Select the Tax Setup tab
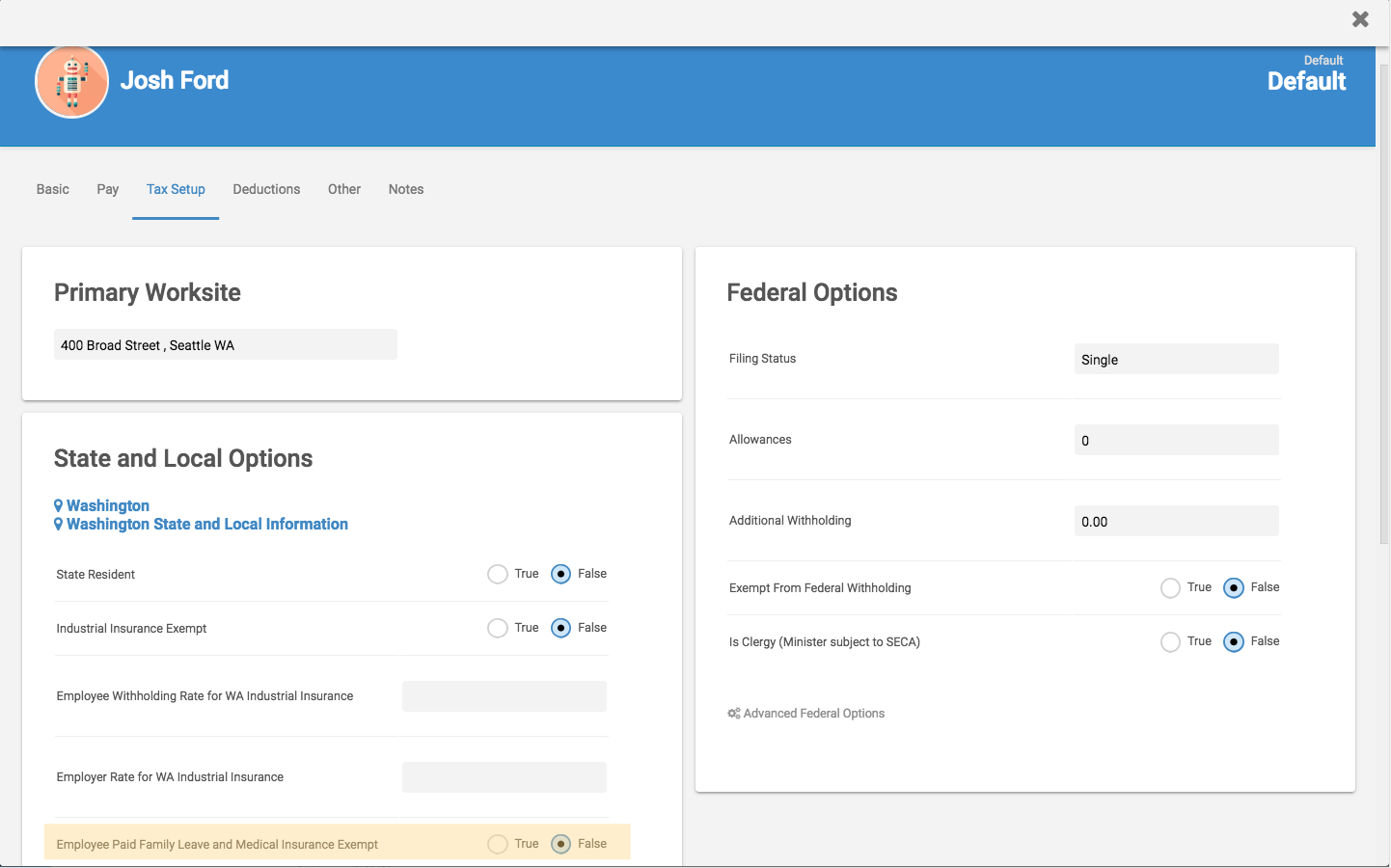 pyautogui.click(x=176, y=189)
